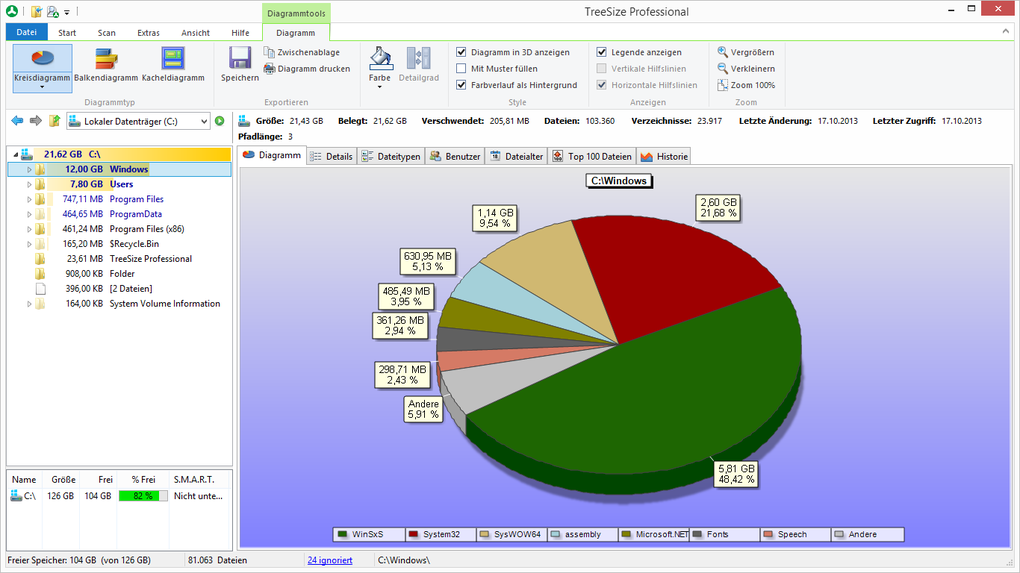Copy chart via Zwischenablage icon
Viewport: 1020px width, 573px height.
tap(269, 52)
